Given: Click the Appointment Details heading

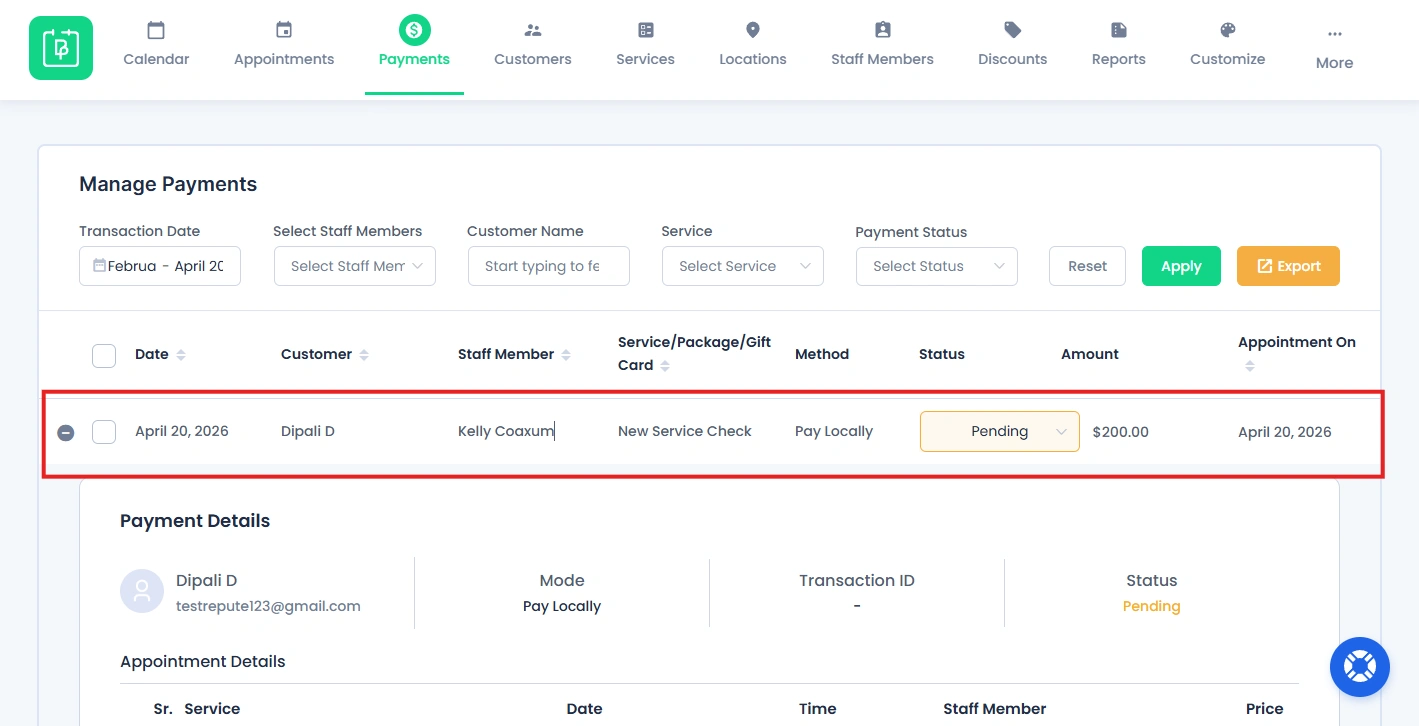Looking at the screenshot, I should 203,662.
